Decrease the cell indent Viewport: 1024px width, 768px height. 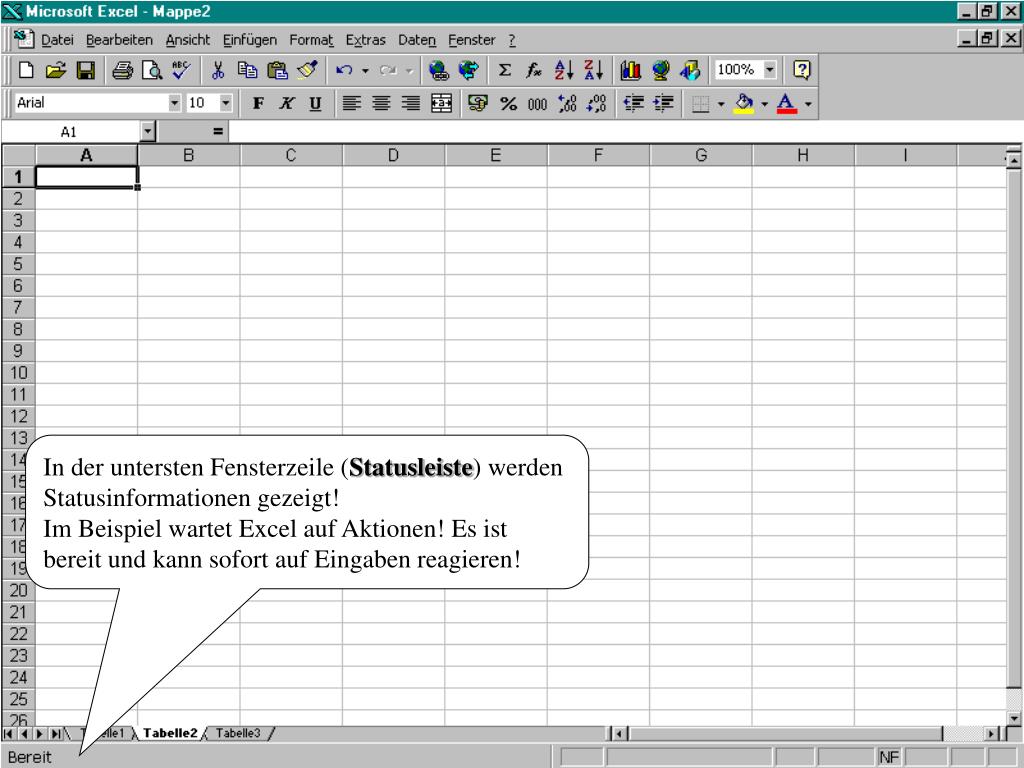tap(633, 103)
